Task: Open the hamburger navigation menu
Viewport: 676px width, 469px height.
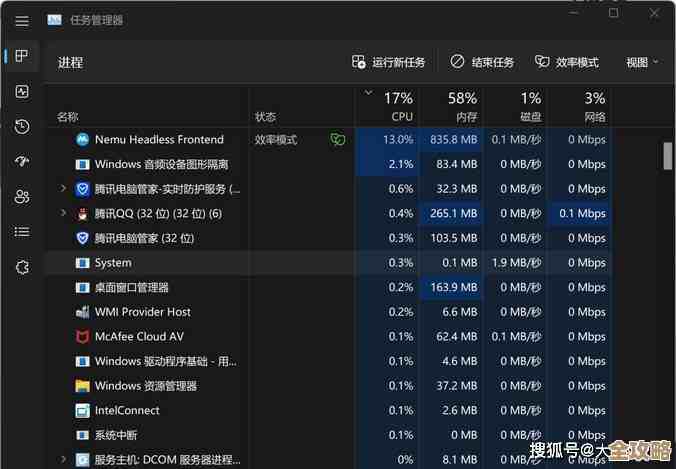Action: tap(22, 21)
